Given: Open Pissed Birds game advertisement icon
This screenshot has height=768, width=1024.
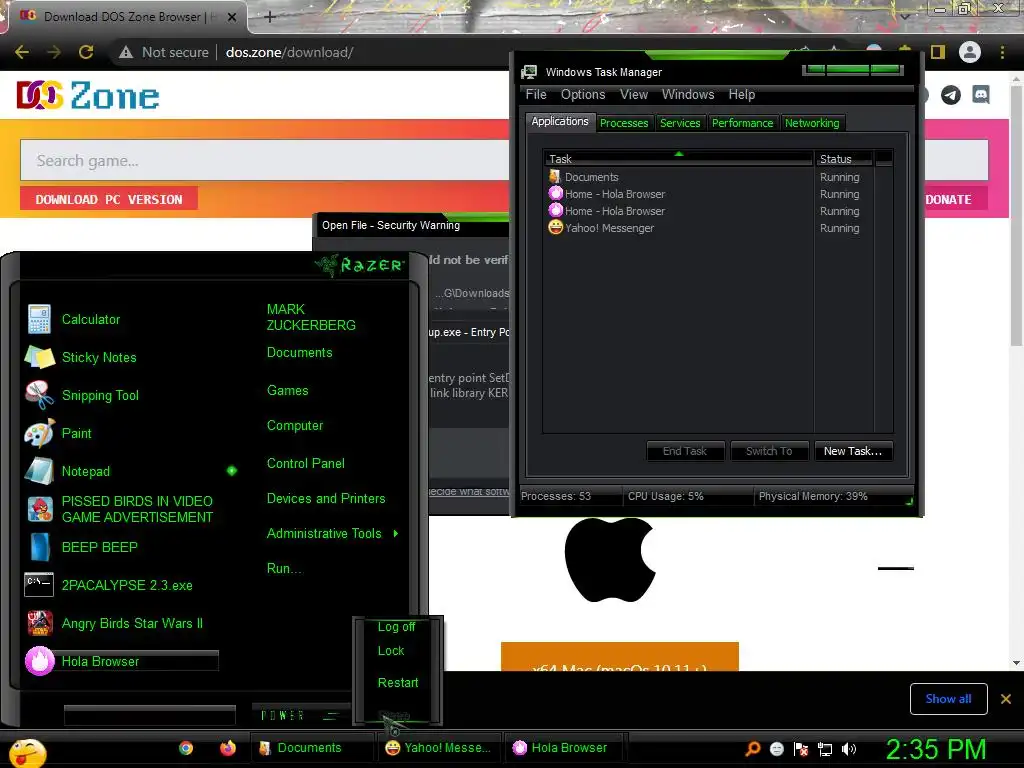Looking at the screenshot, I should point(40,509).
